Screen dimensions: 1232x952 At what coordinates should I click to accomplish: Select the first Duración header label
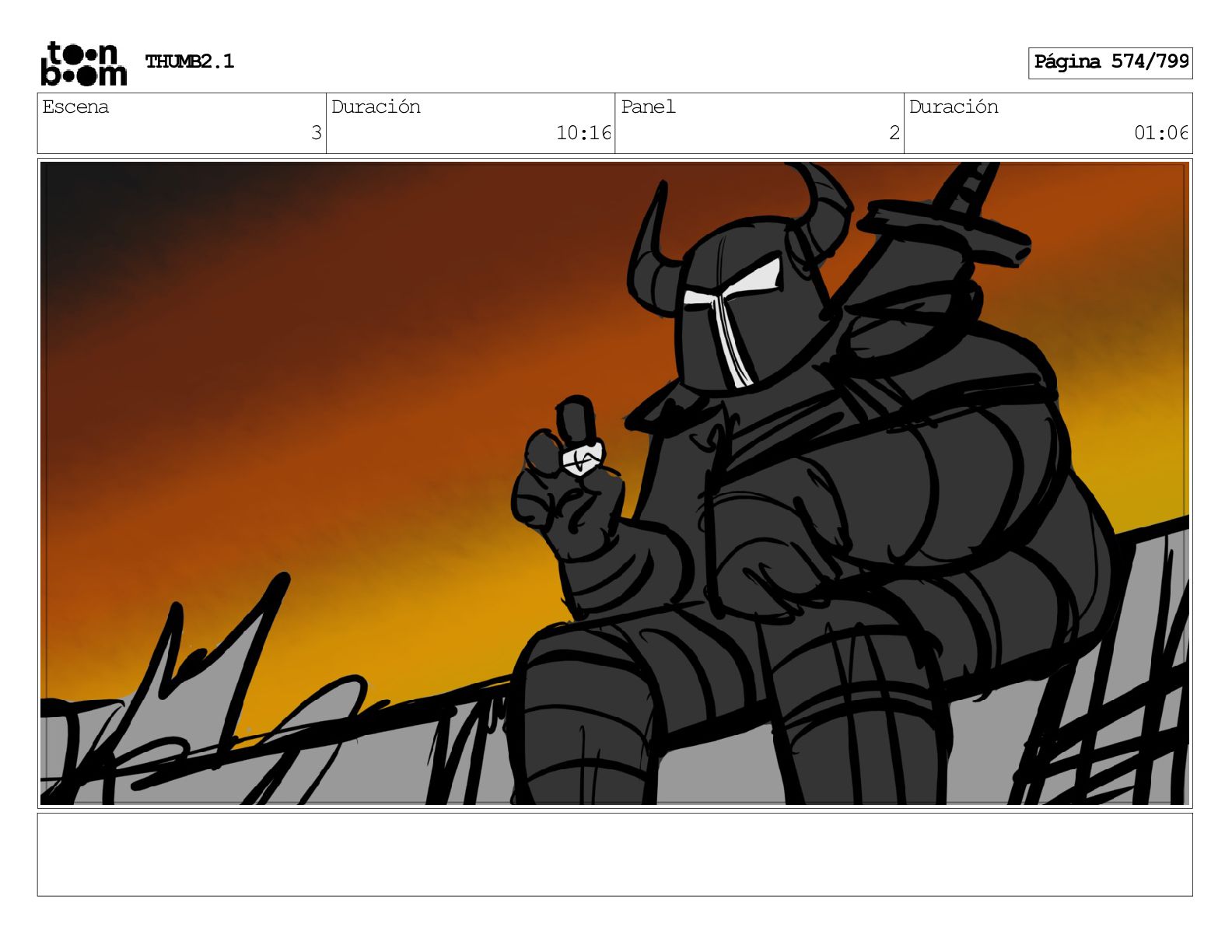(376, 107)
